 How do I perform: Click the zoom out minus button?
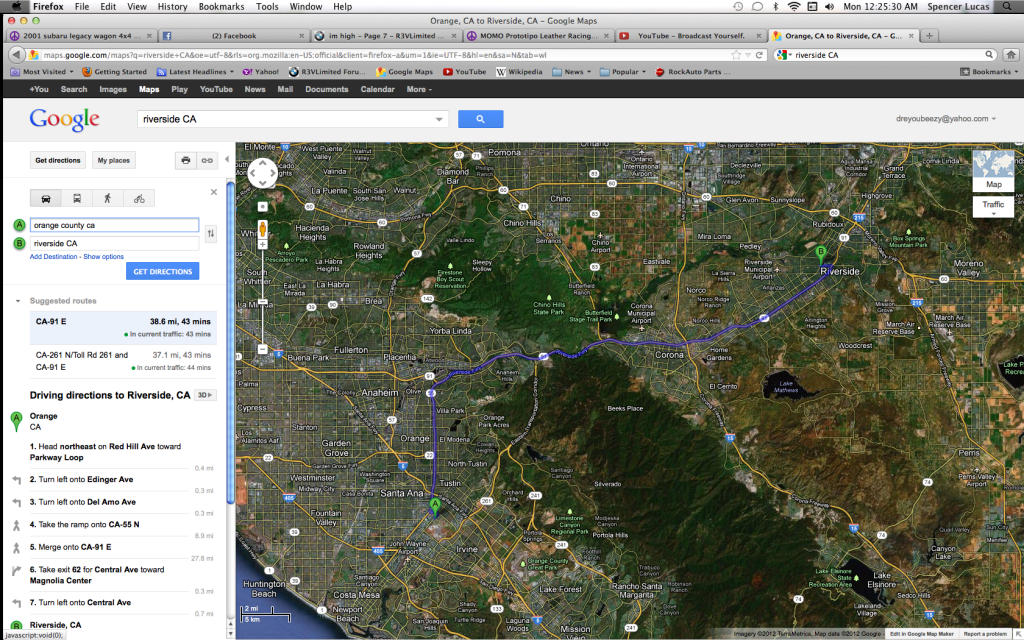tap(263, 349)
